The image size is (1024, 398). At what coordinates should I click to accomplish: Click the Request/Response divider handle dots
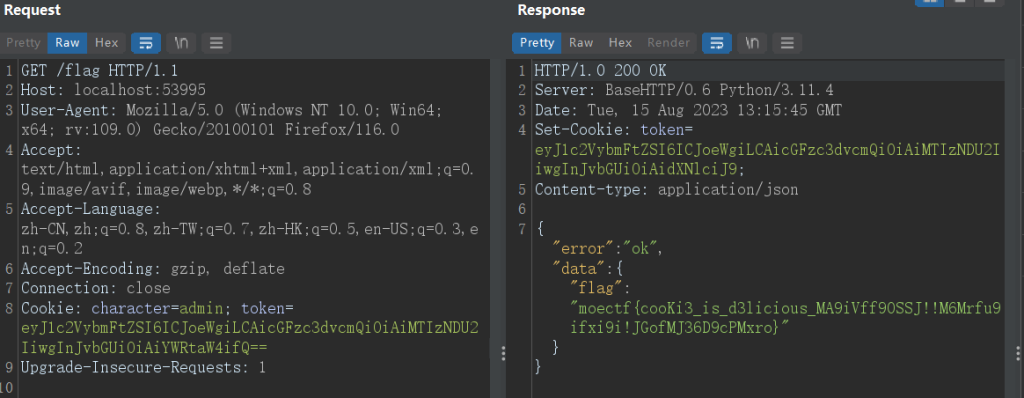[503, 353]
